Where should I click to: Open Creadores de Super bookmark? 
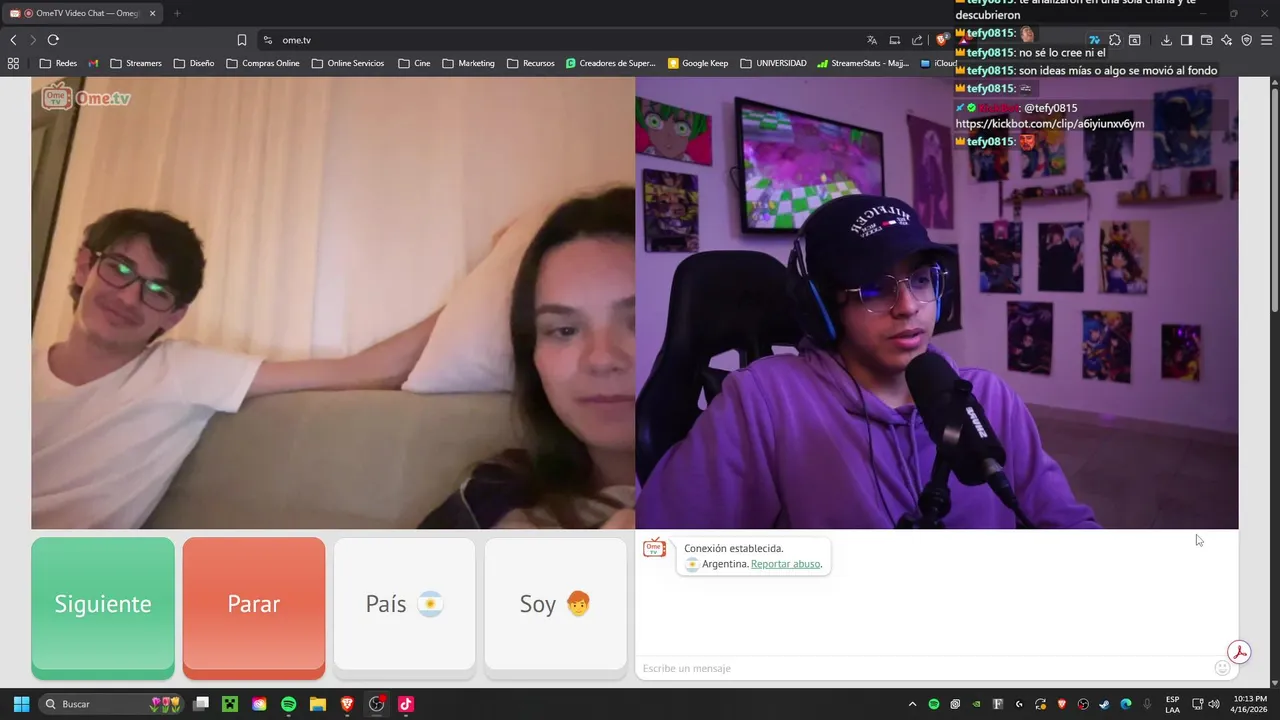click(x=610, y=63)
